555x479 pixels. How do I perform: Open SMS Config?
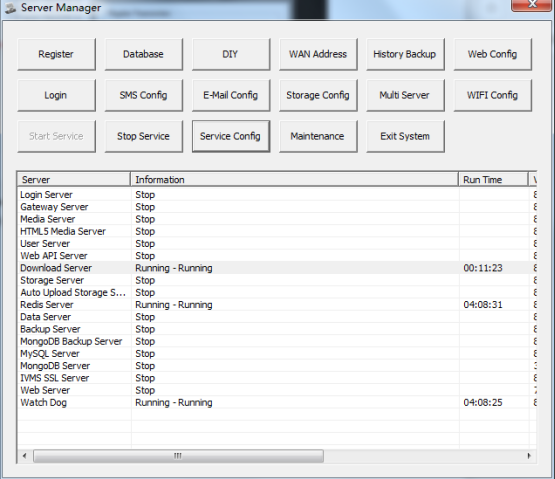(x=144, y=95)
